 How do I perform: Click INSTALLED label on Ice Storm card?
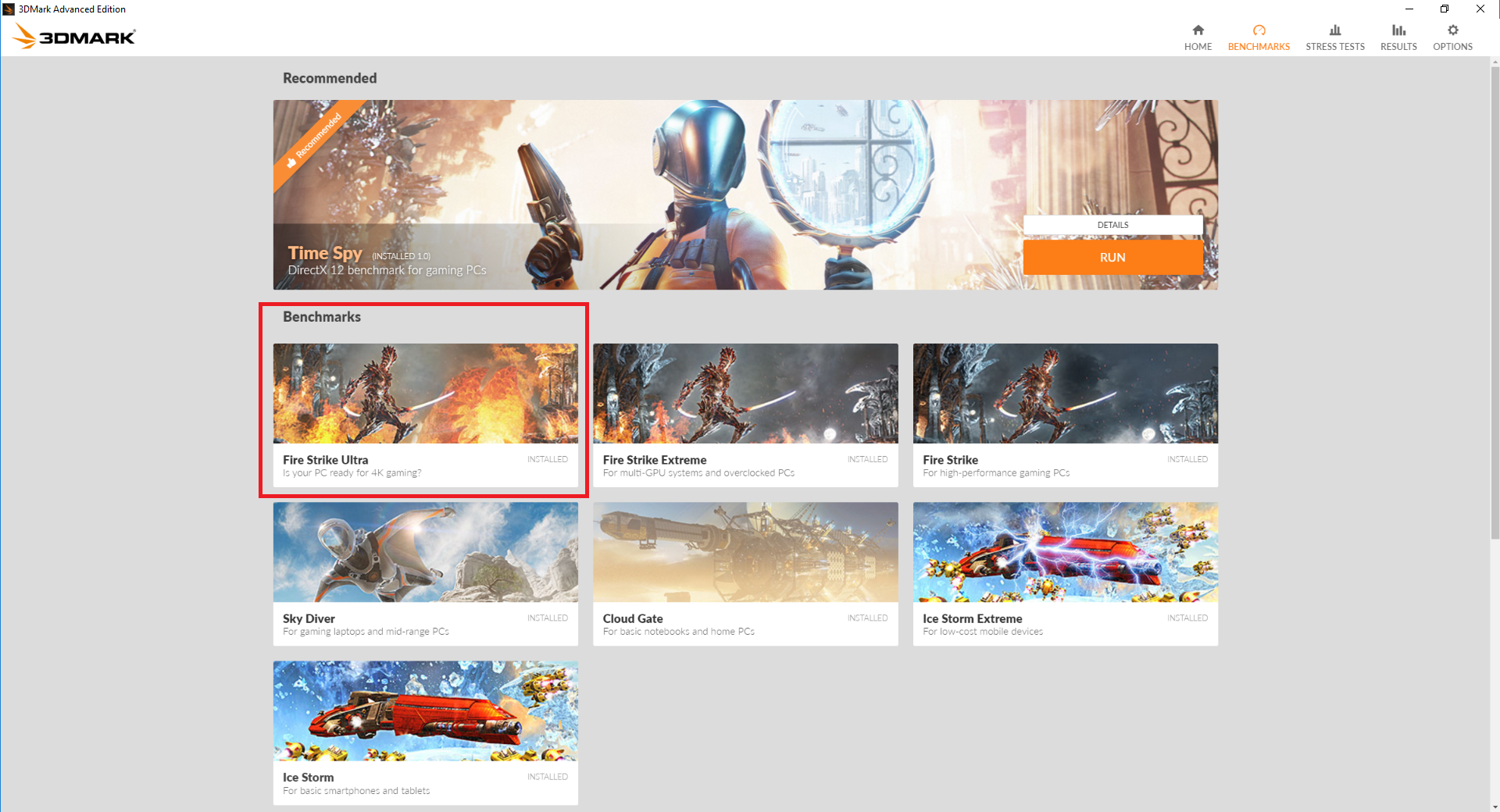[x=548, y=777]
